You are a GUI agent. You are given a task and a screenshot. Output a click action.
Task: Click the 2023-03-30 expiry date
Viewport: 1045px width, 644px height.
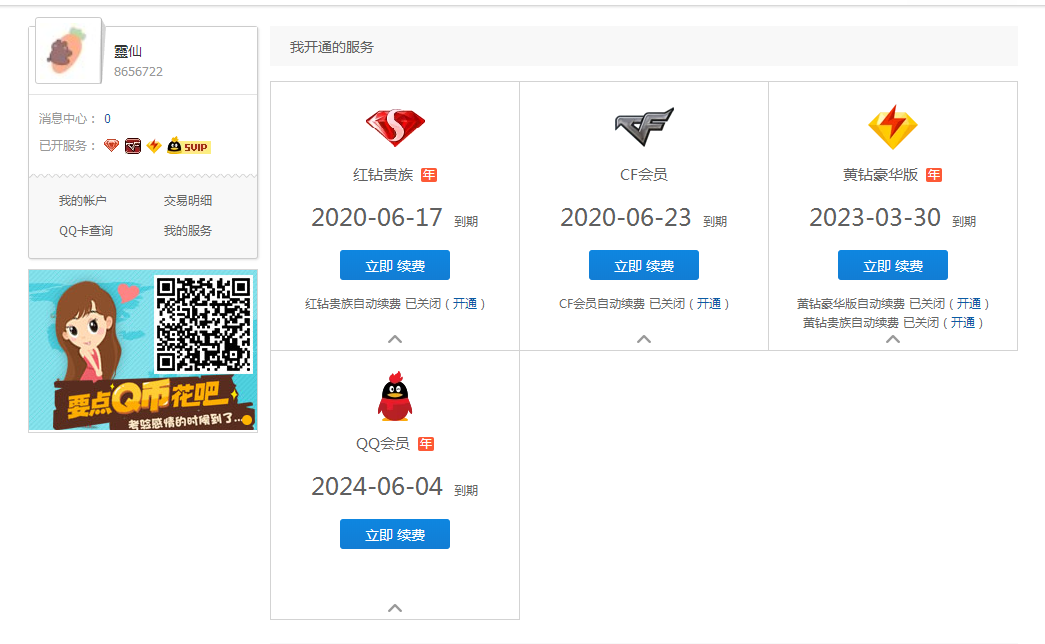[x=874, y=218]
